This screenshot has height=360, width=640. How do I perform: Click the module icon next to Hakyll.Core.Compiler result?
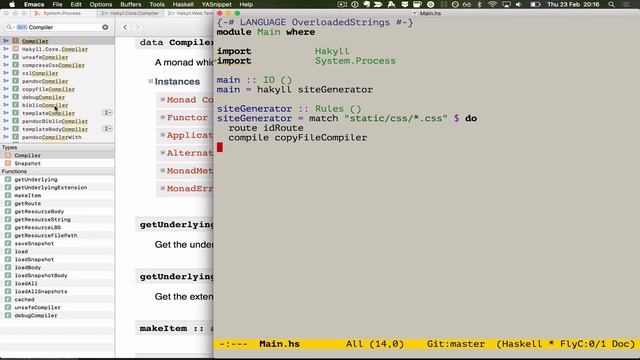[x=16, y=49]
